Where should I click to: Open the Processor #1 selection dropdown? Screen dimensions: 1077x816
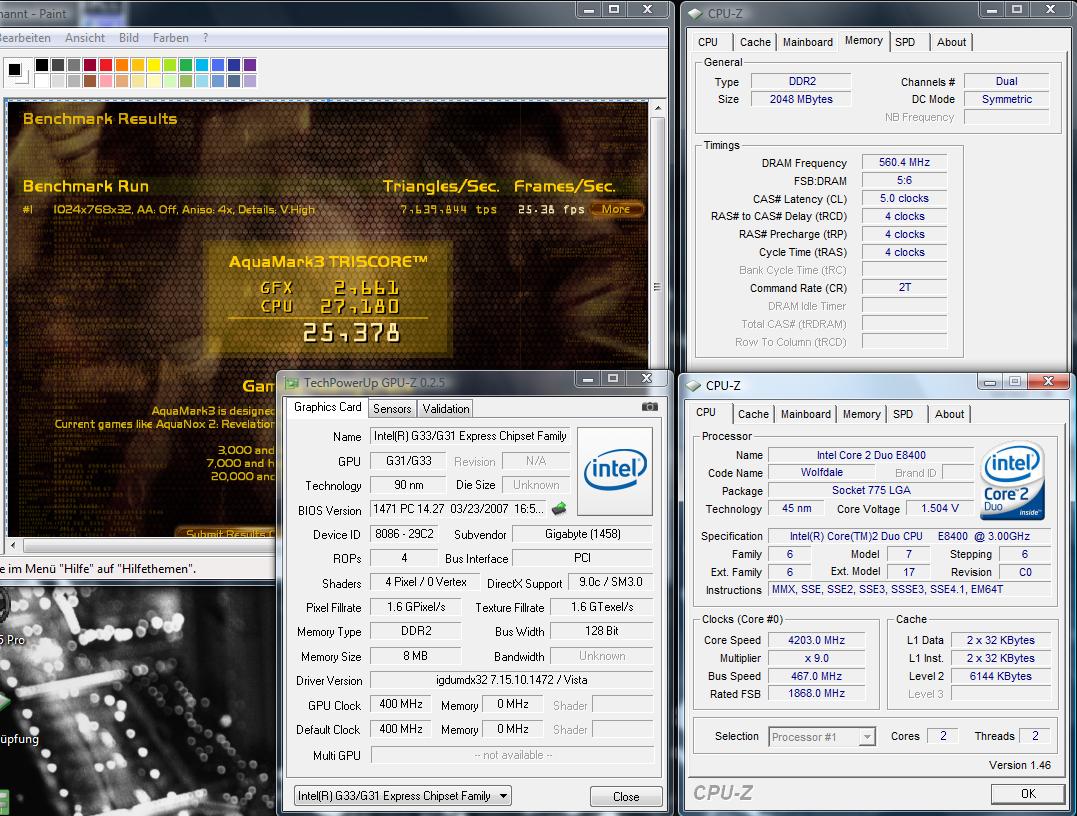tap(867, 737)
